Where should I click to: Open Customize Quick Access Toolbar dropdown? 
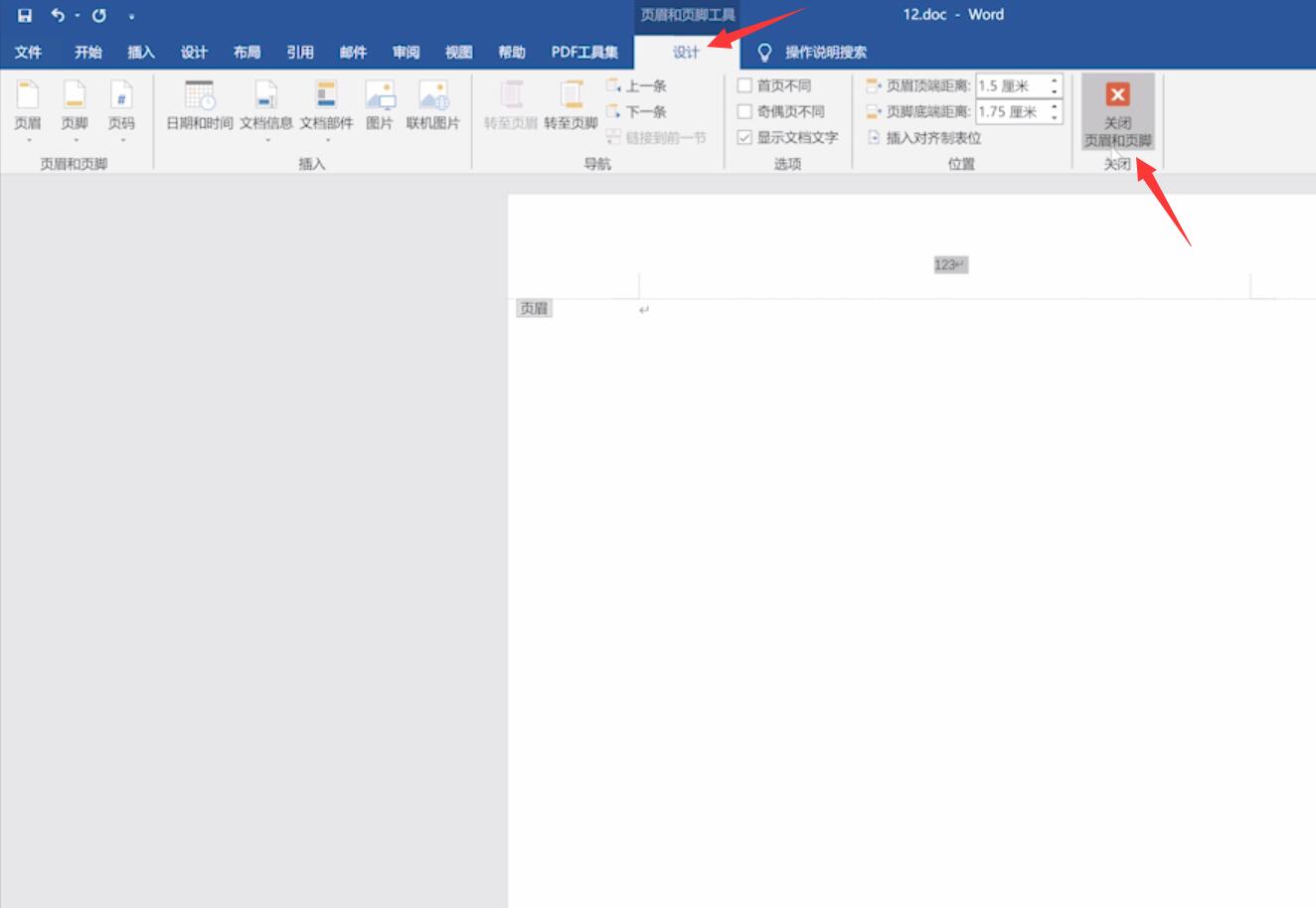point(131,16)
